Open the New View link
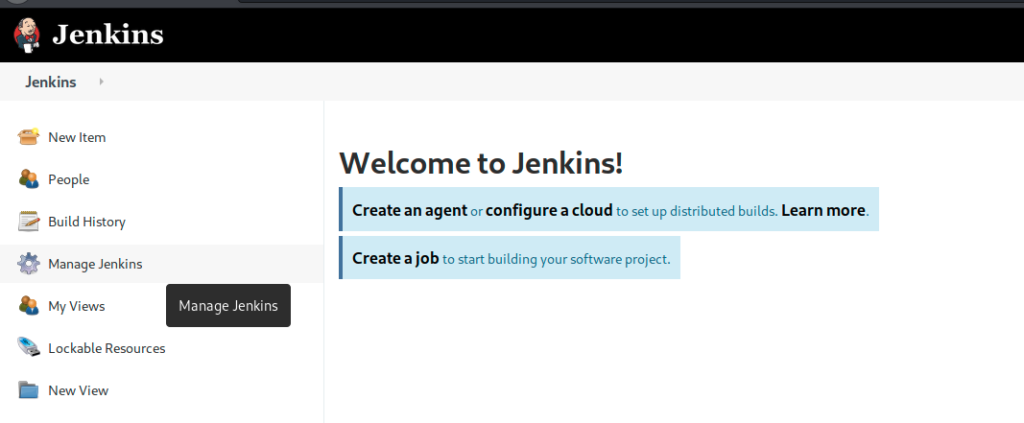 78,390
